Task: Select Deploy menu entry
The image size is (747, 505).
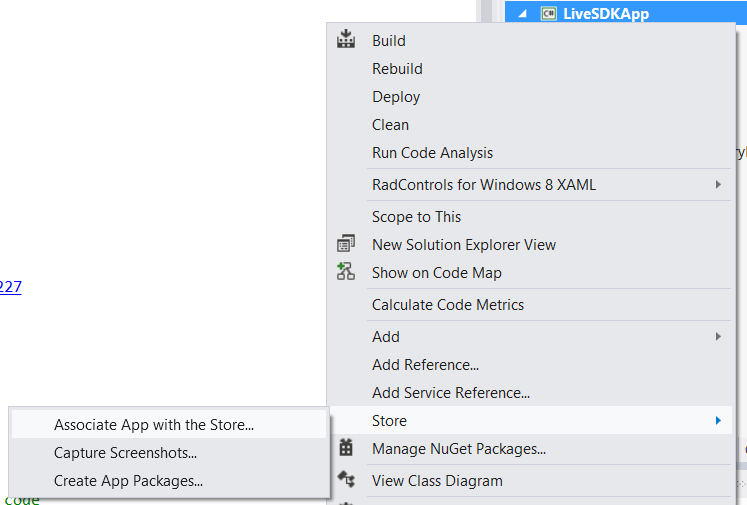Action: 396,97
